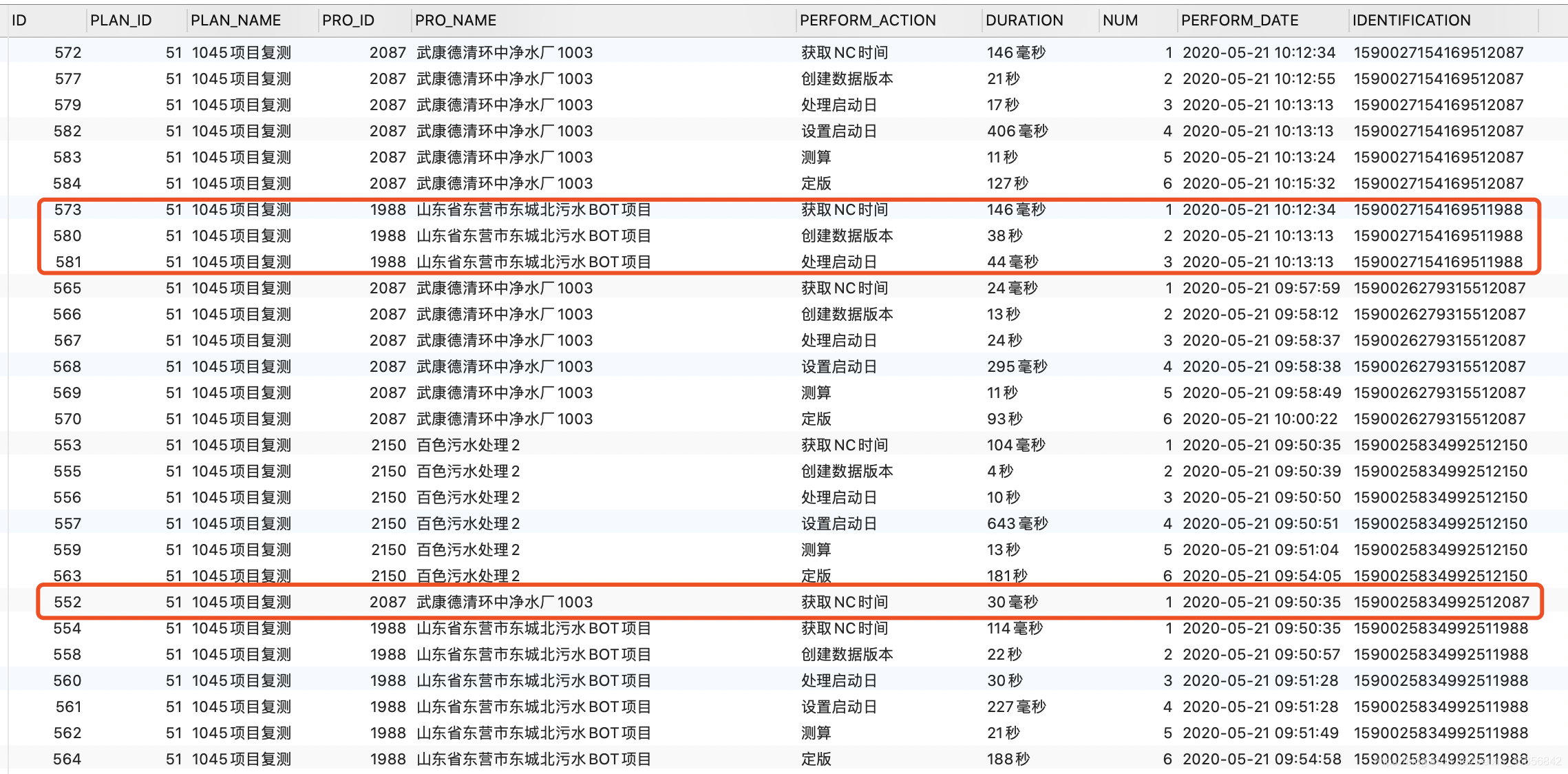
Task: Select date cell 2020-05-21 10:15:32
Action: (x=1258, y=183)
